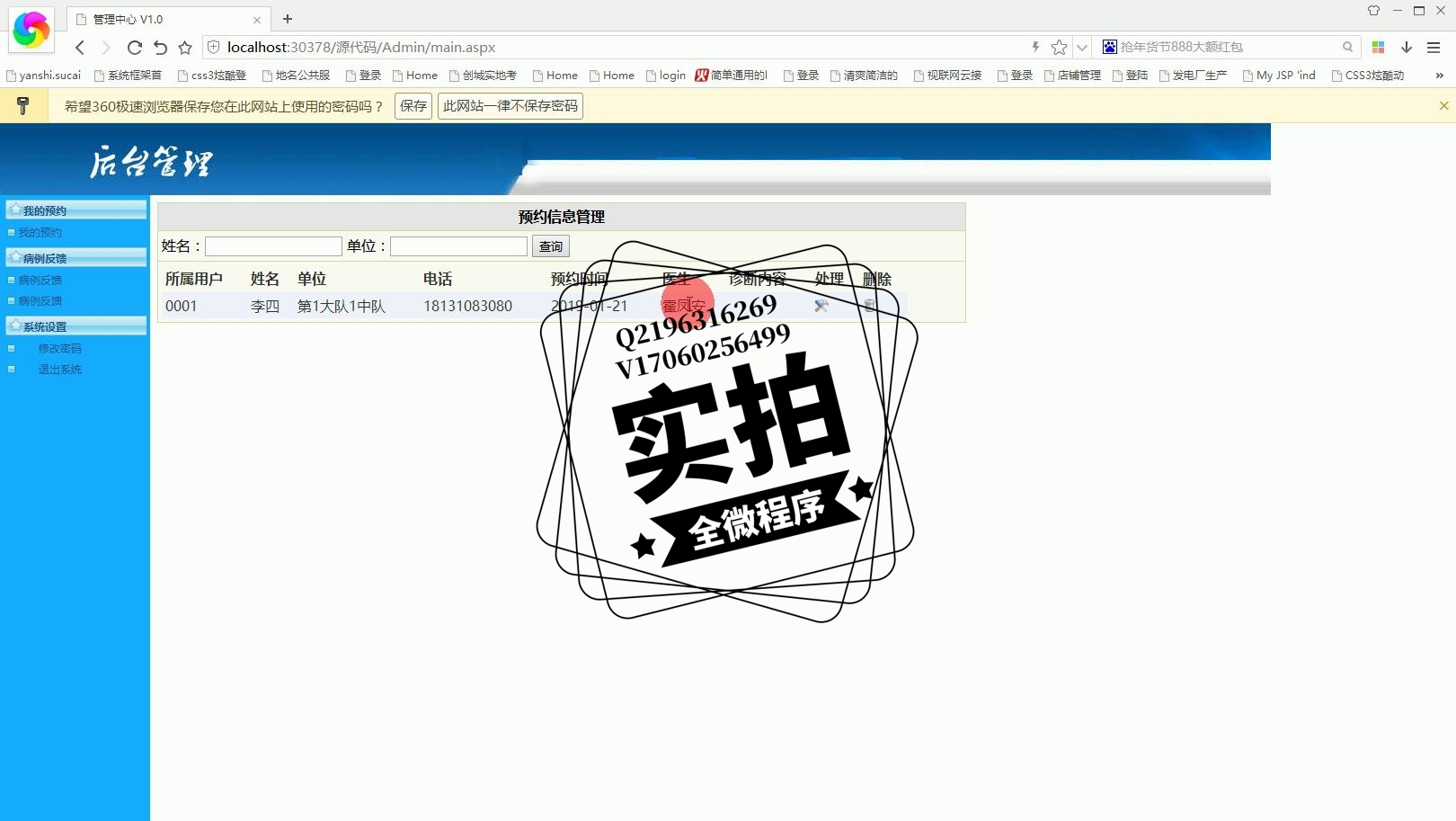Viewport: 1456px width, 821px height.
Task: Click the Baidu paw search engine icon
Action: click(x=1110, y=47)
